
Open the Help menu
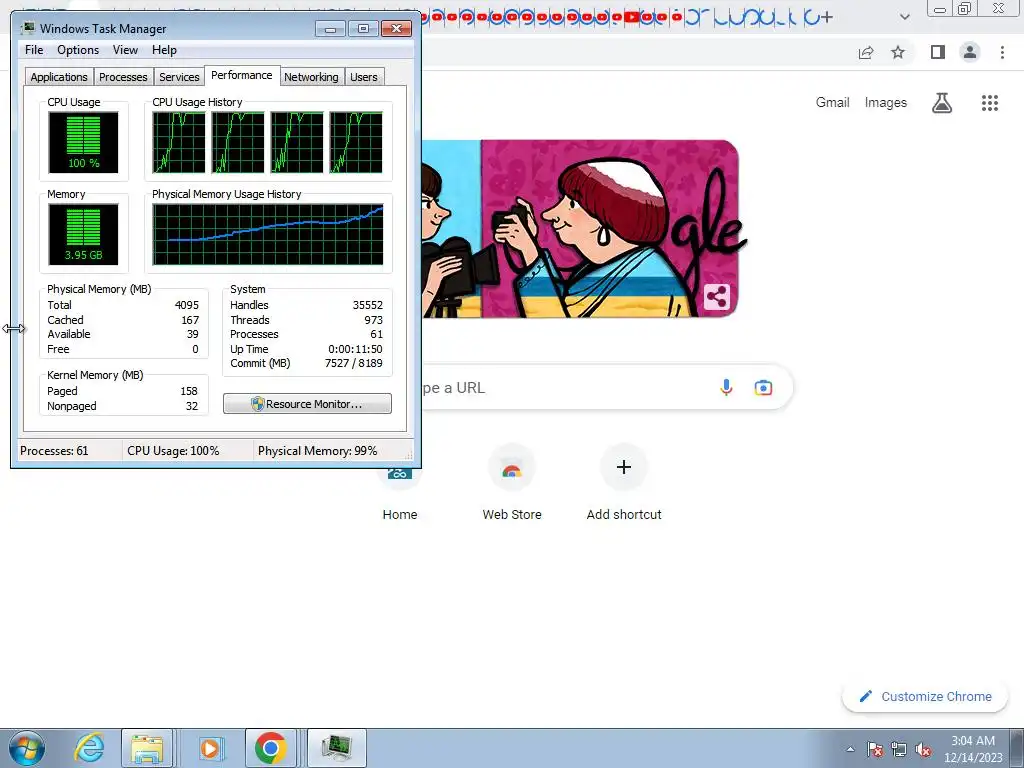click(x=164, y=50)
